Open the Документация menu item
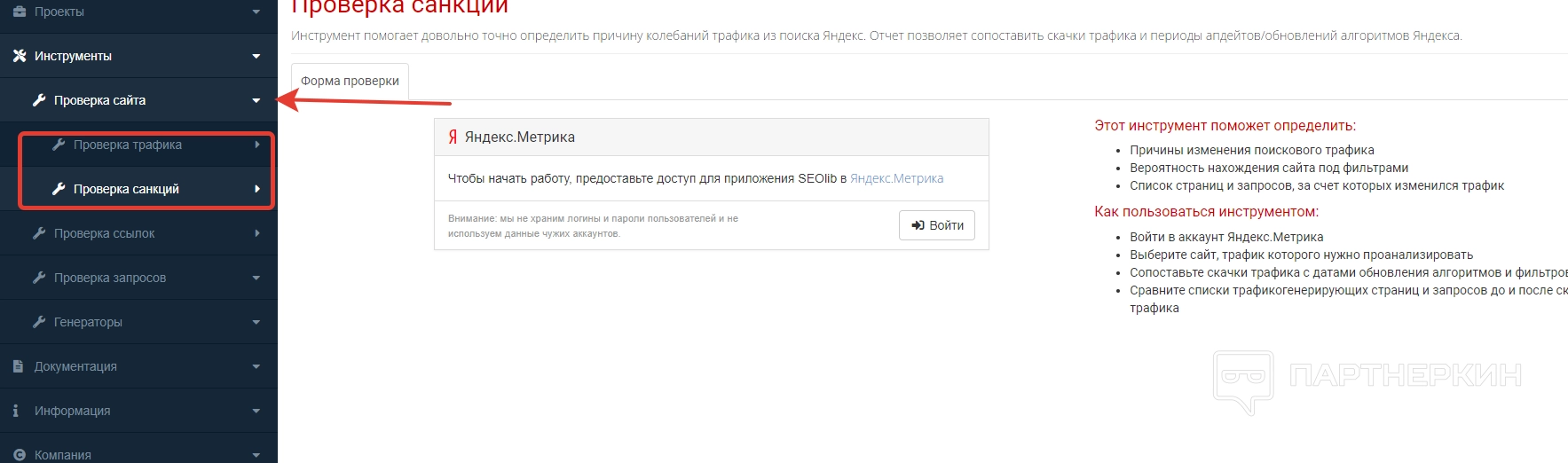The height and width of the screenshot is (463, 1568). click(138, 366)
